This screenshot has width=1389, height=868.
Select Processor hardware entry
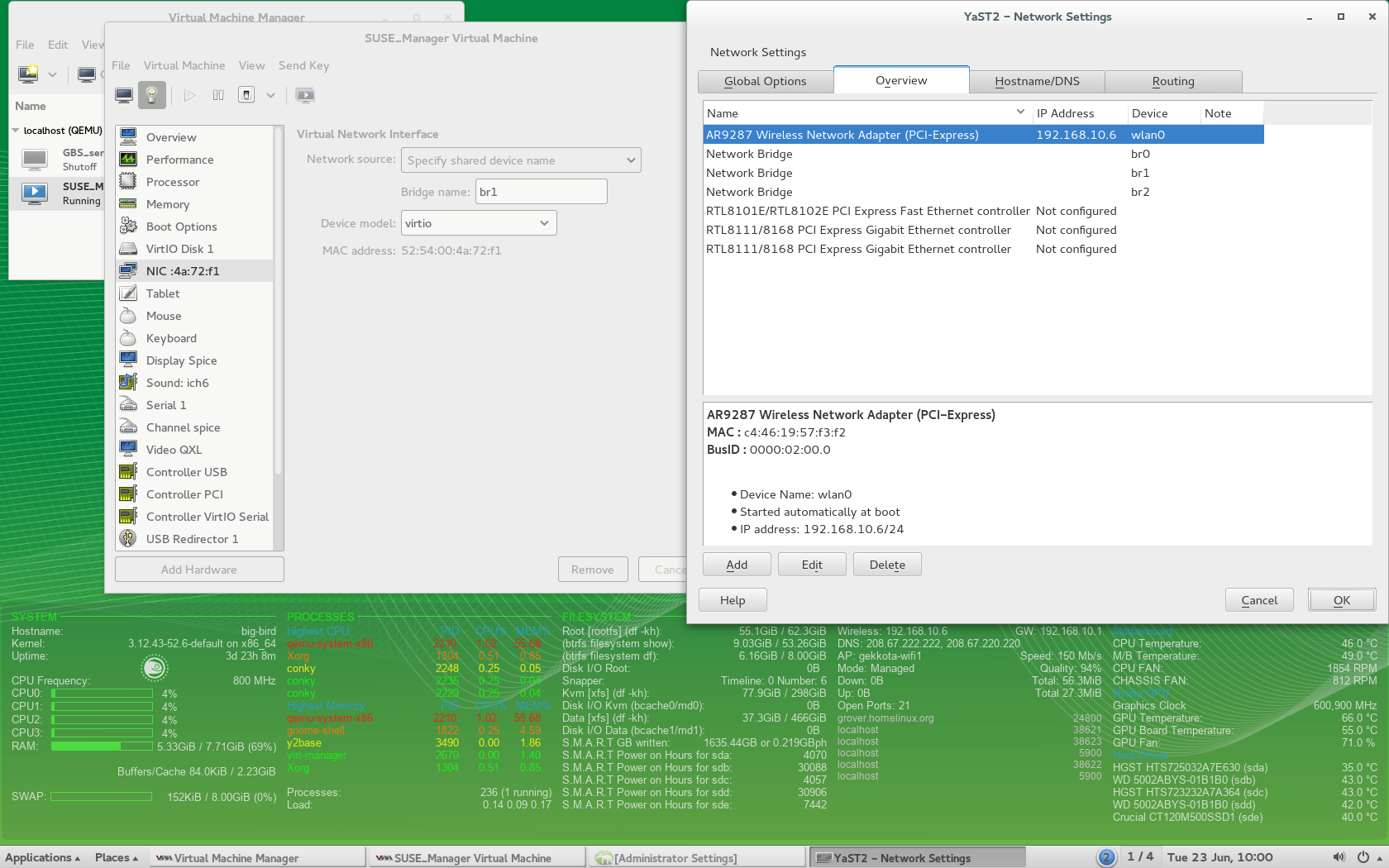(194, 182)
